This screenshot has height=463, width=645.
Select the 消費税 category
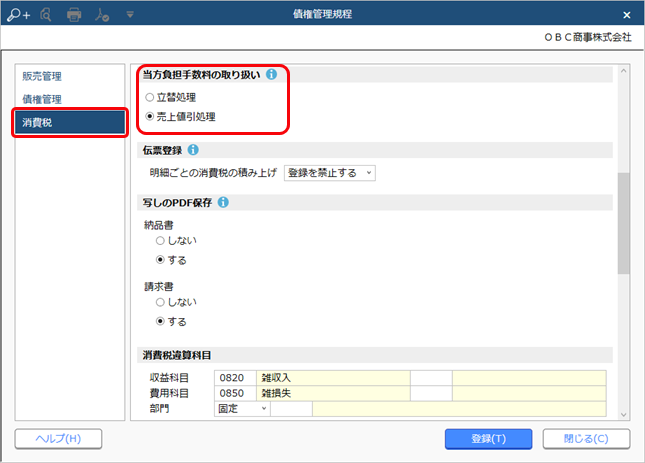pyautogui.click(x=70, y=123)
